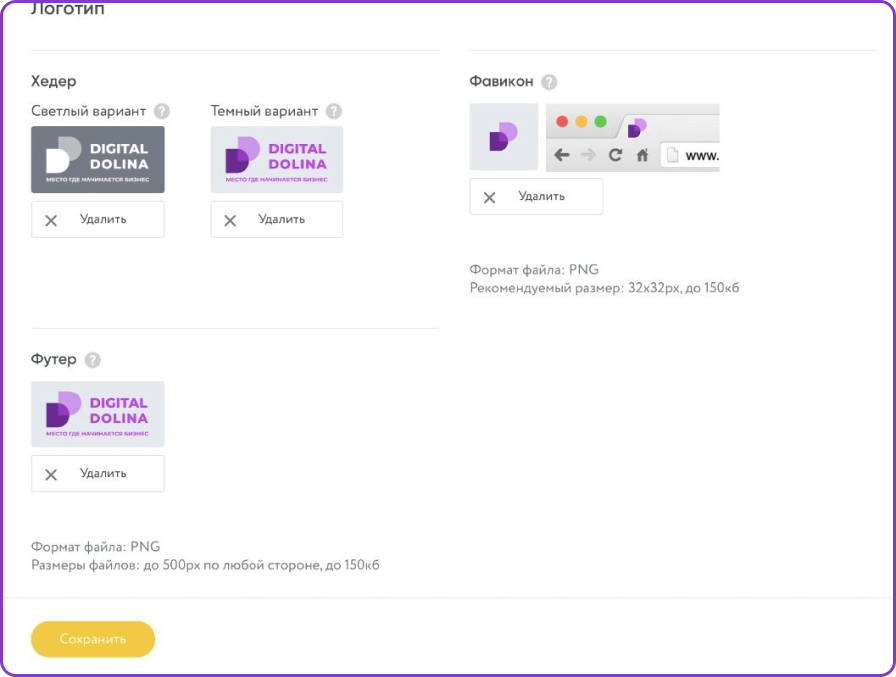The width and height of the screenshot is (896, 677).
Task: Click X icon under footer logo
Action: tap(51, 475)
